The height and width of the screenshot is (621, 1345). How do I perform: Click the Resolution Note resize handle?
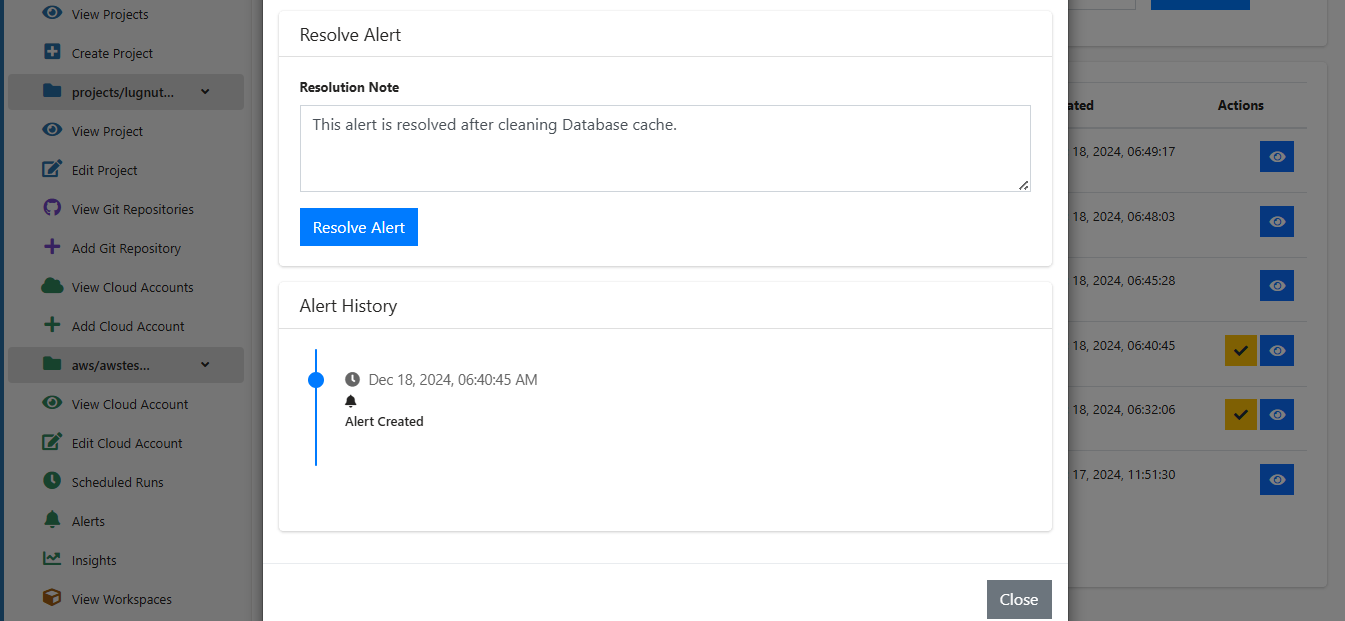(1024, 185)
